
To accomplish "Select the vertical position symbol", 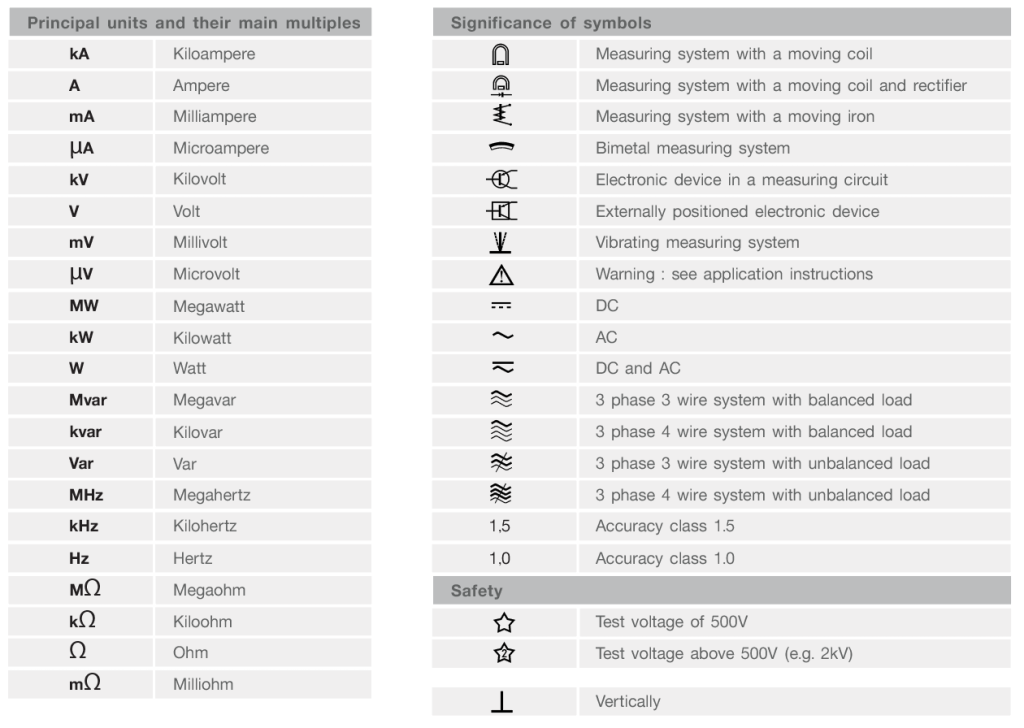I will pos(502,702).
